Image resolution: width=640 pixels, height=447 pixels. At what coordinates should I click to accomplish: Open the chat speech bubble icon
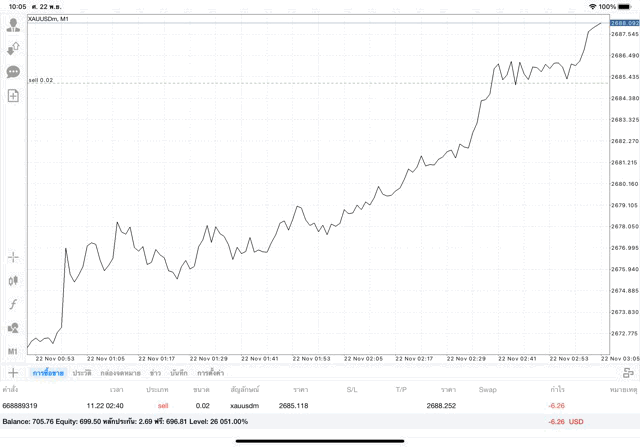click(x=13, y=72)
